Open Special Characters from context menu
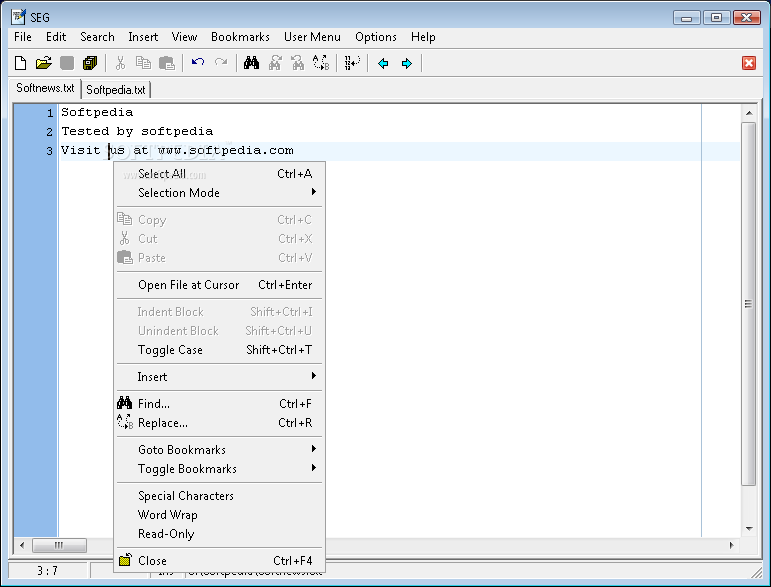 click(219, 496)
